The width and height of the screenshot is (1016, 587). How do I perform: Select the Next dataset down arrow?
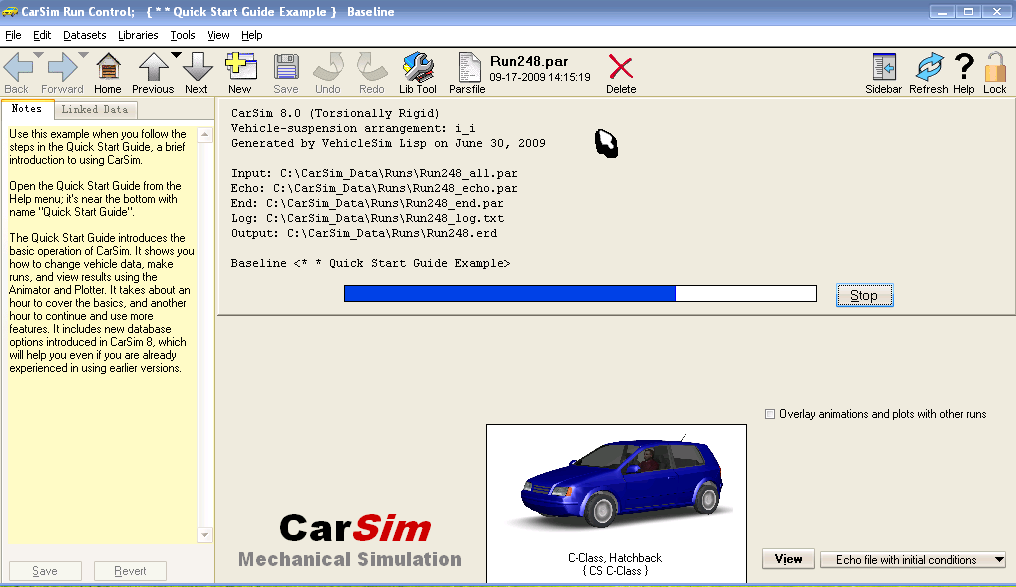(198, 67)
